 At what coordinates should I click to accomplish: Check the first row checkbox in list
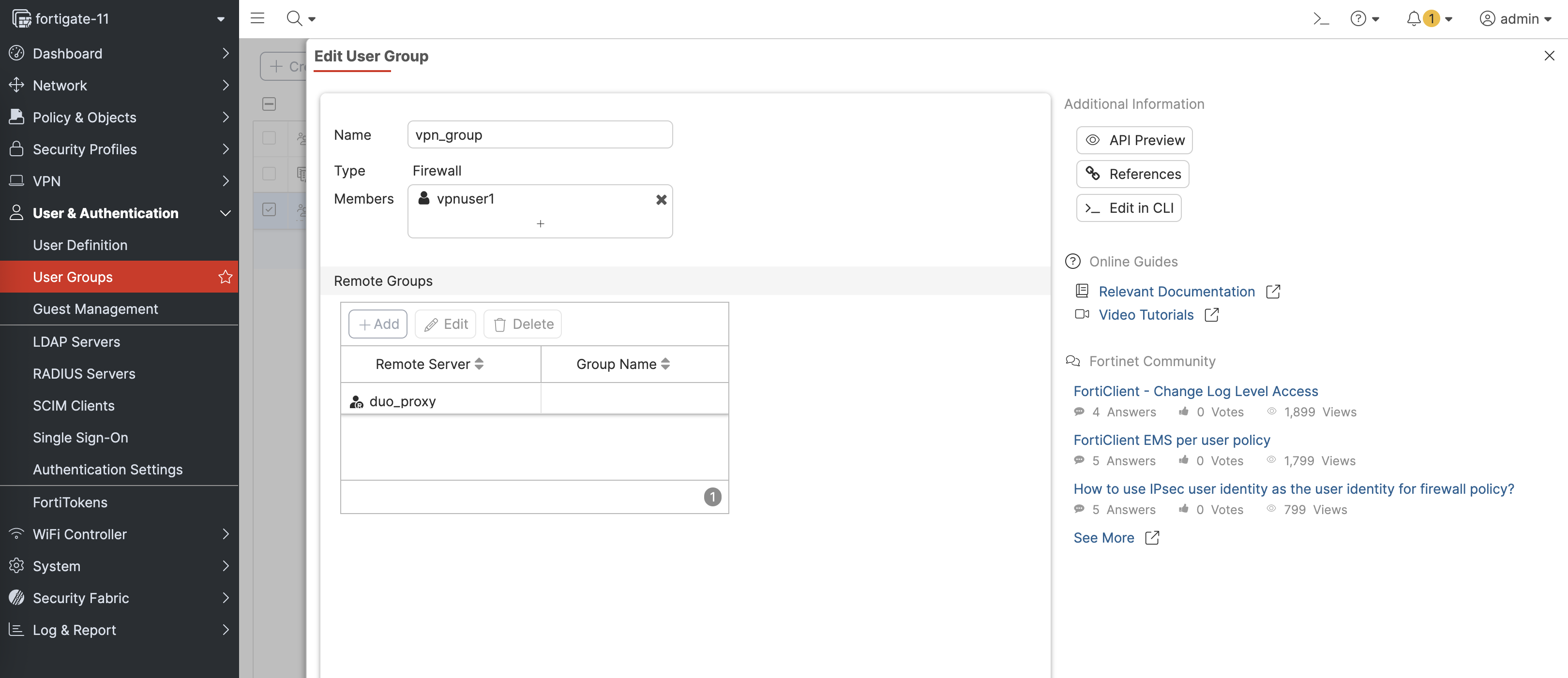pyautogui.click(x=269, y=138)
